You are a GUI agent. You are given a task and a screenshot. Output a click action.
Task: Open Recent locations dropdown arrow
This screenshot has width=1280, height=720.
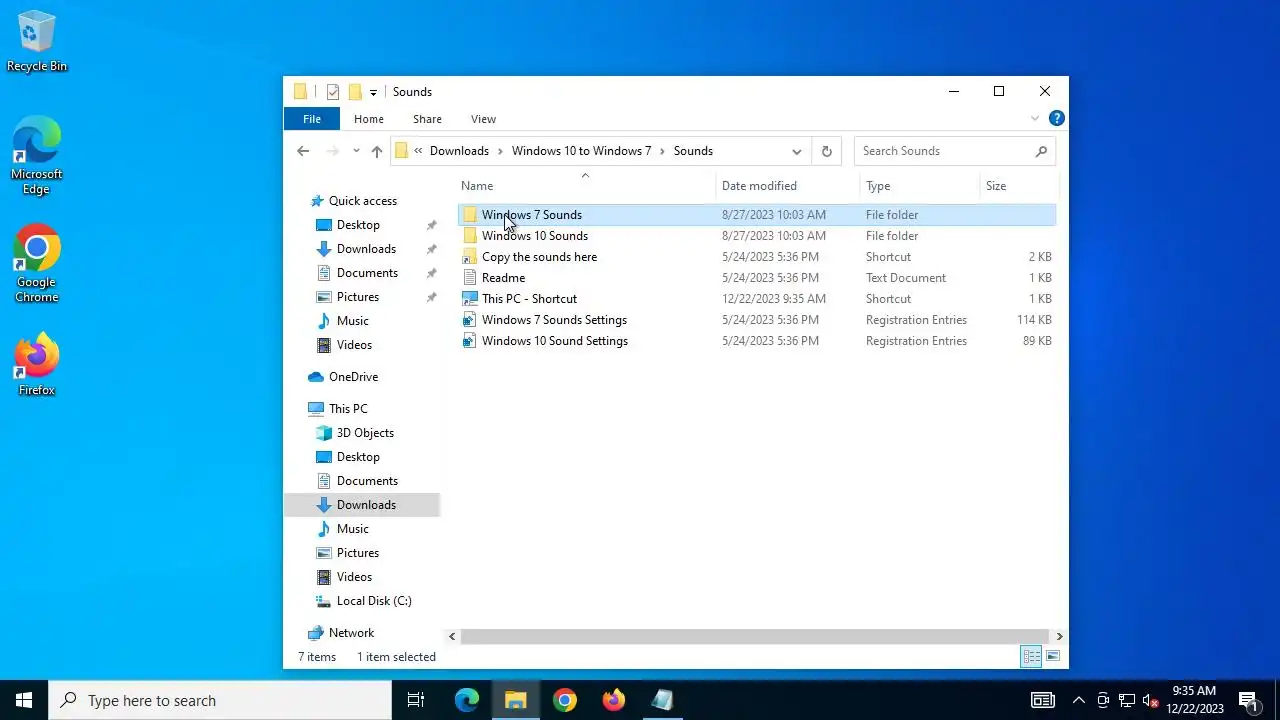(x=356, y=151)
